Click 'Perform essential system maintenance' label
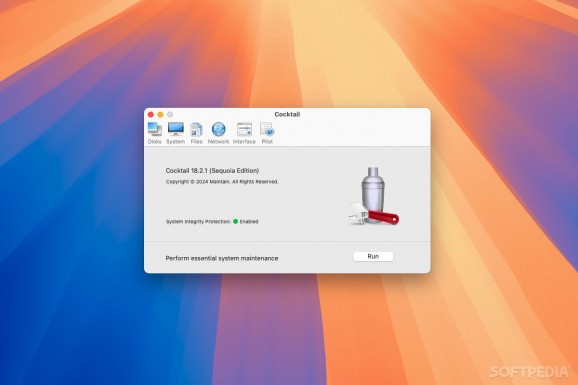 point(222,258)
